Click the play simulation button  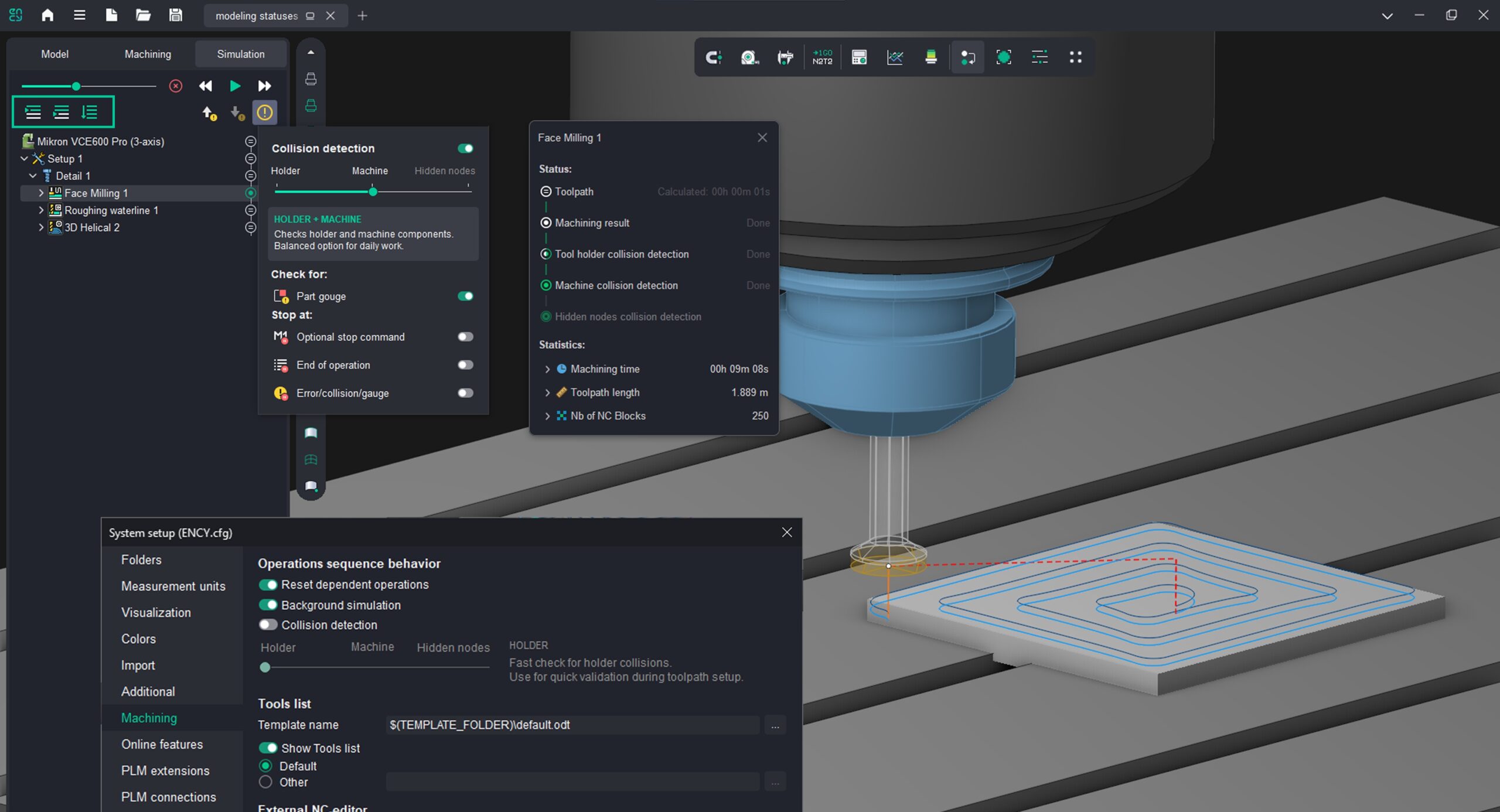coord(235,86)
